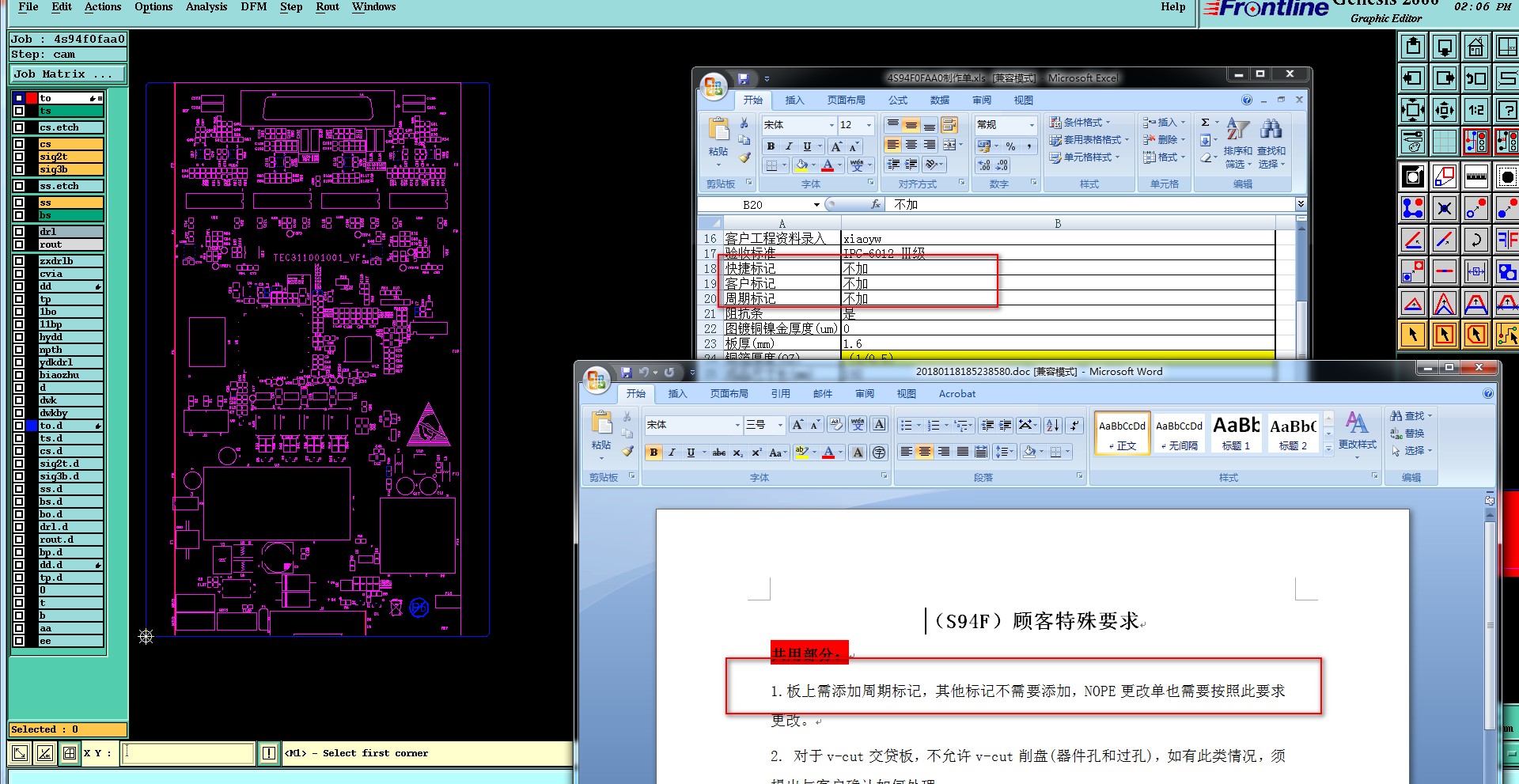Toggle visibility checkbox for layer biaozhu

(x=19, y=375)
